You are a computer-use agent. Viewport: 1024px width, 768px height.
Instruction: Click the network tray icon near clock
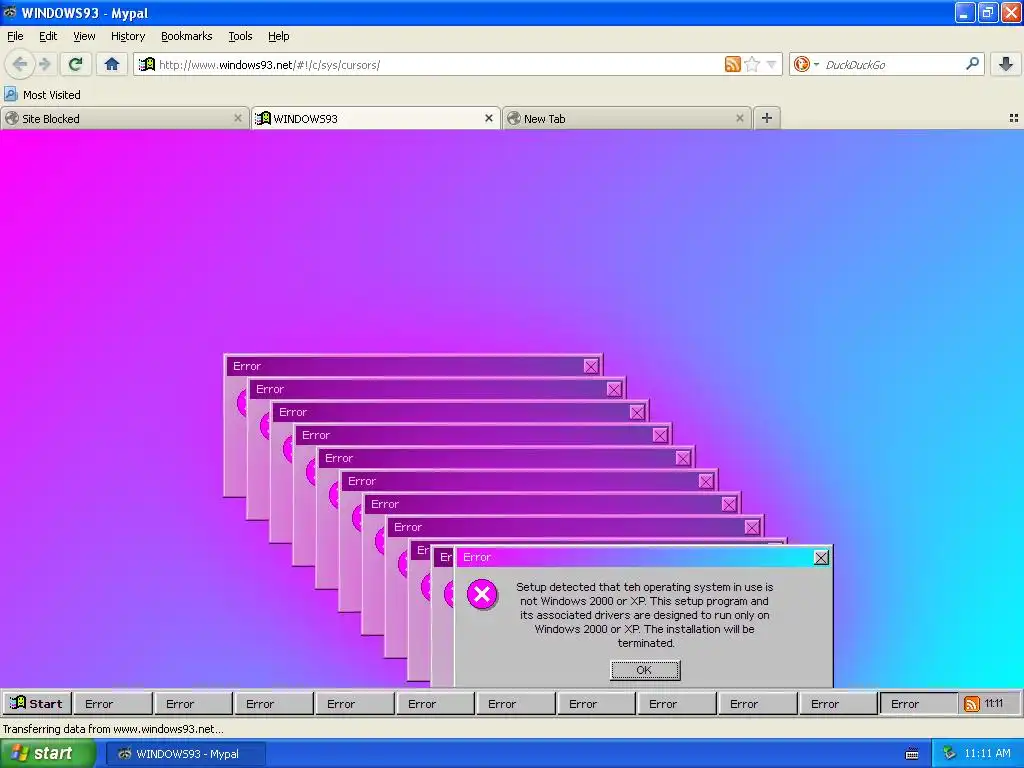point(949,754)
